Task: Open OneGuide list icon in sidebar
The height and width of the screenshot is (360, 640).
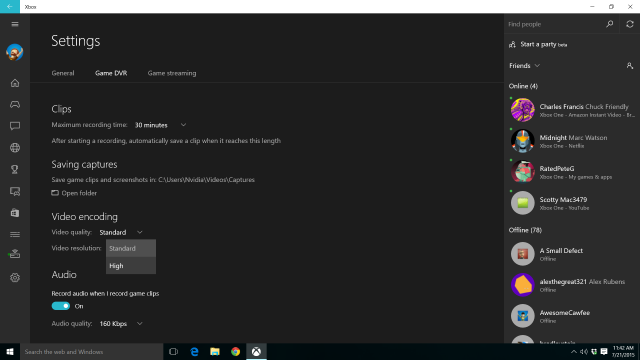Action: (15, 234)
